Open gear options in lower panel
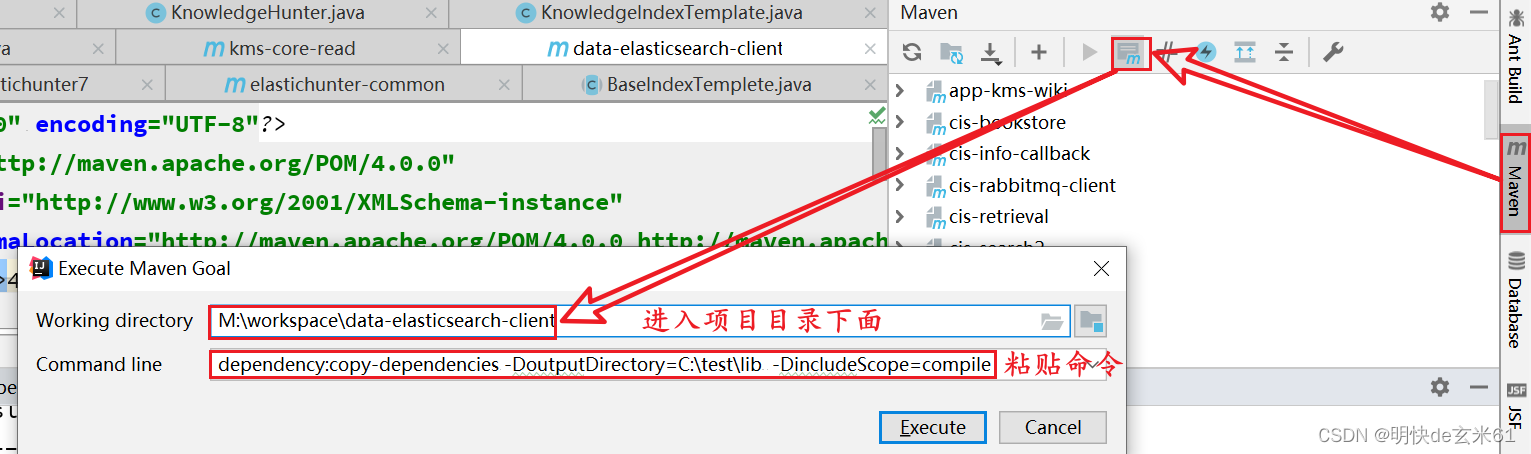 click(x=1440, y=387)
